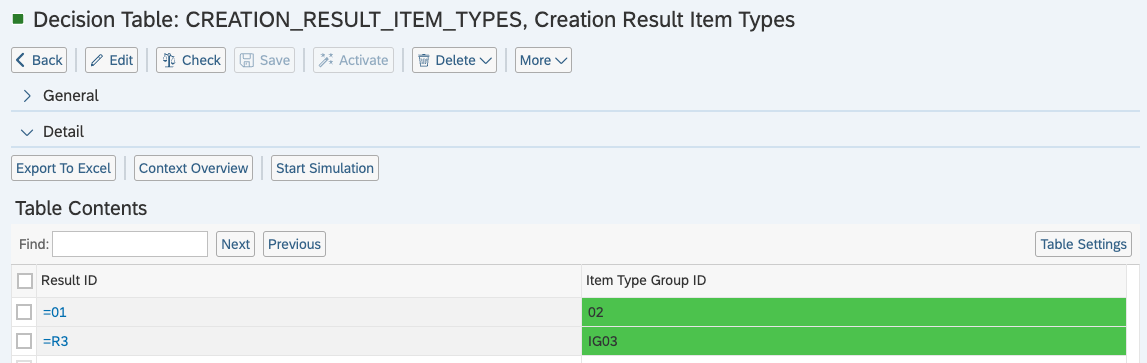Focus the Find input field

130,244
